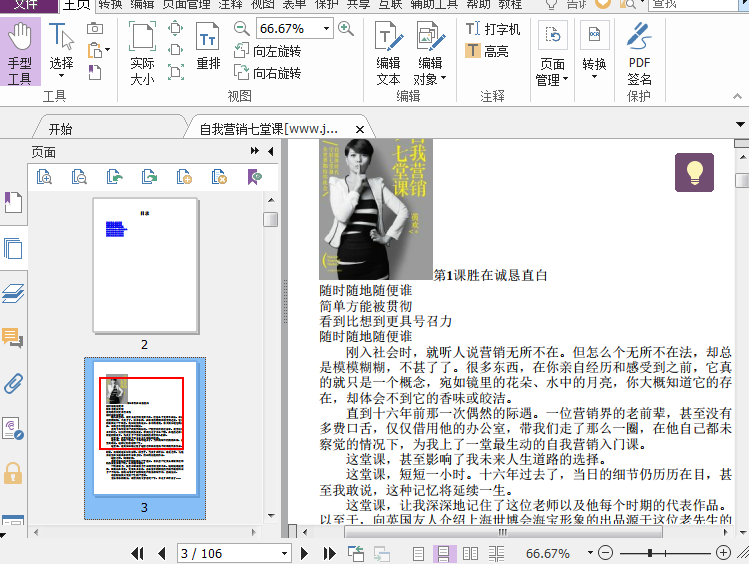Image resolution: width=749 pixels, height=564 pixels.
Task: Switch to facing pages view
Action: point(470,554)
